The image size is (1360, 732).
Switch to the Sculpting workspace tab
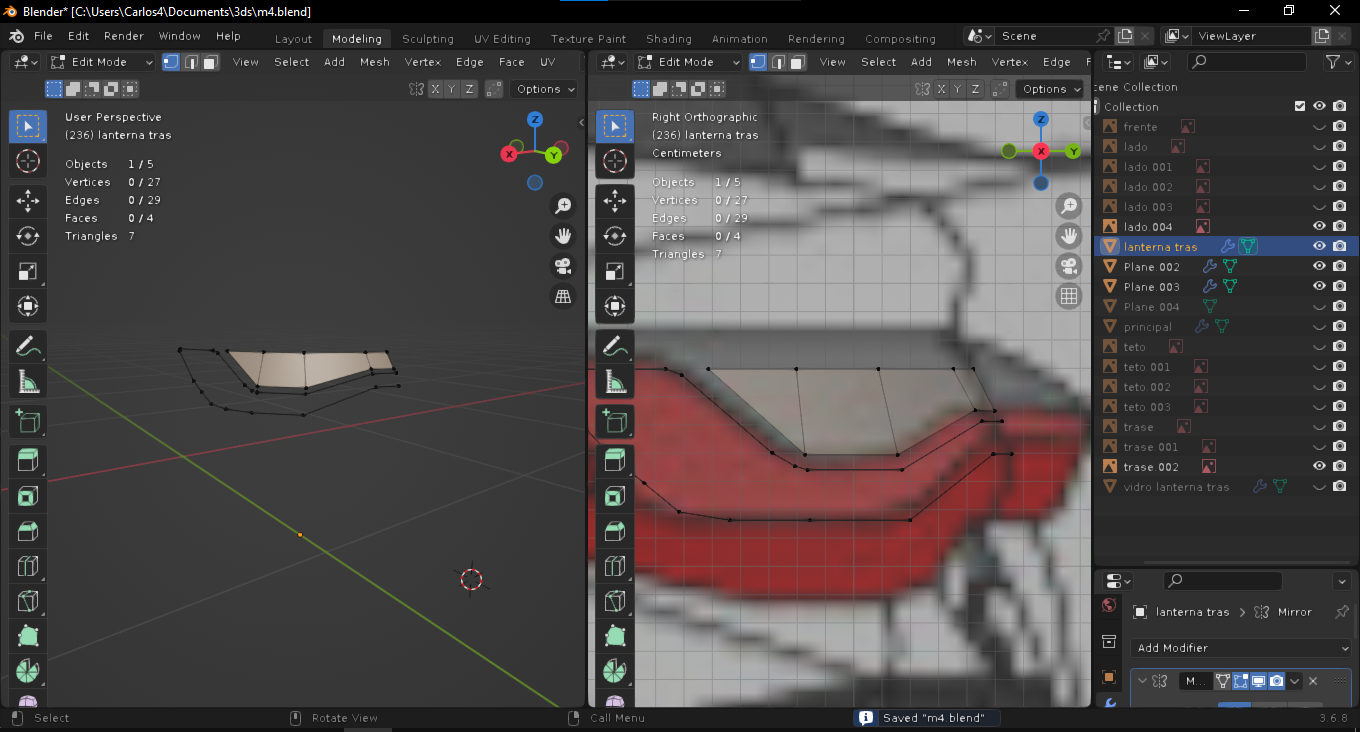[428, 39]
